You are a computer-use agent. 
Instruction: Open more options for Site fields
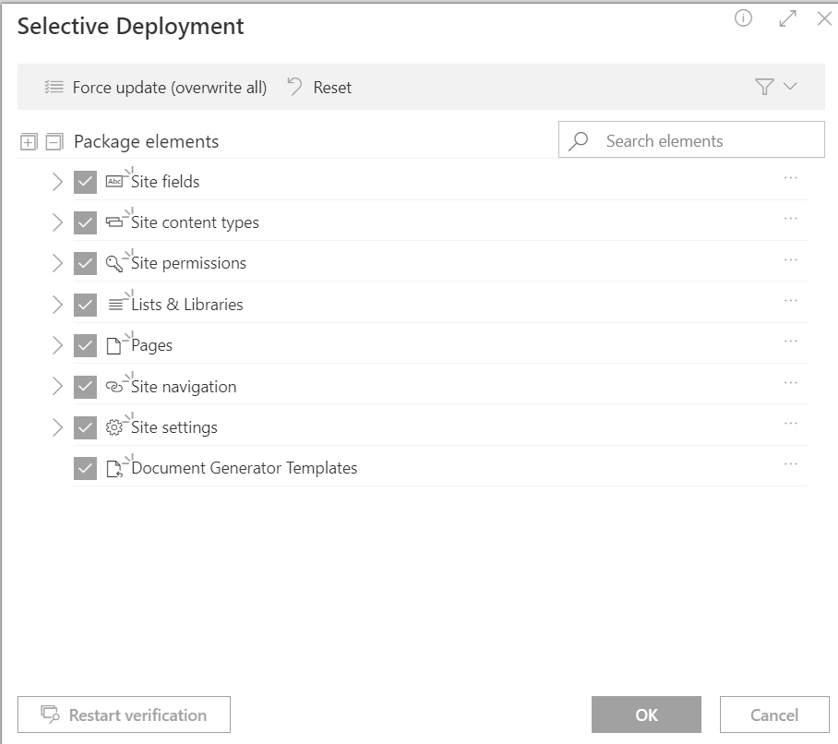point(790,177)
